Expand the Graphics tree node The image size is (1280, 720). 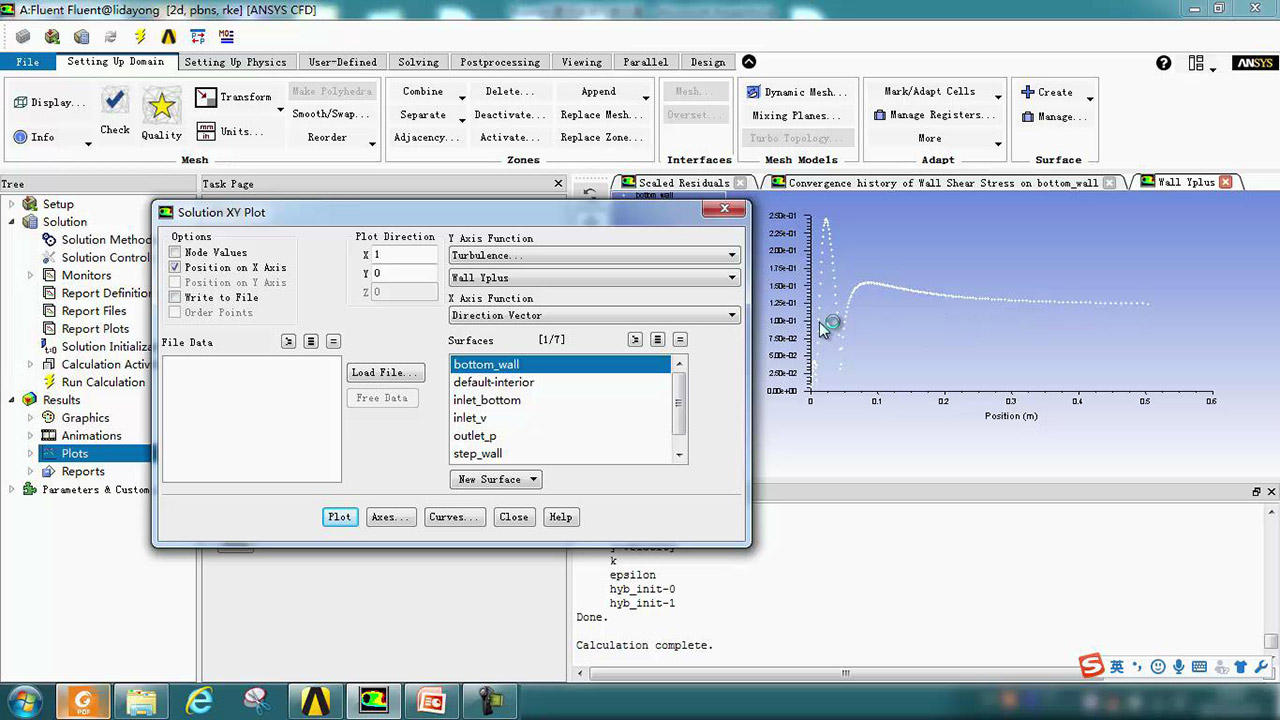tap(30, 418)
